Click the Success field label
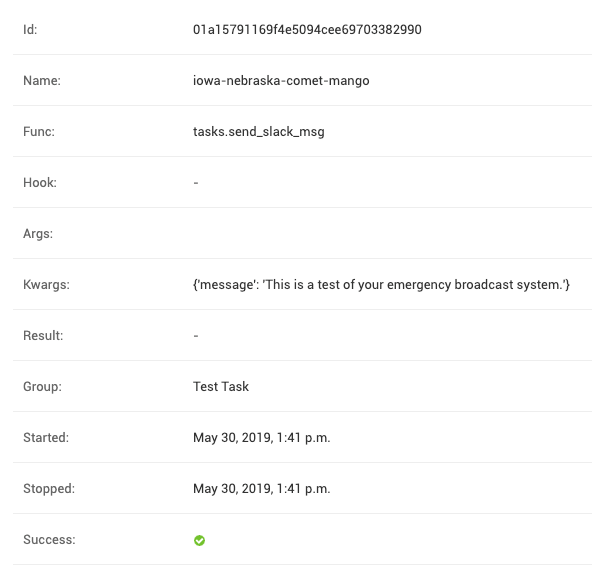Image resolution: width=592 pixels, height=583 pixels. coord(49,540)
